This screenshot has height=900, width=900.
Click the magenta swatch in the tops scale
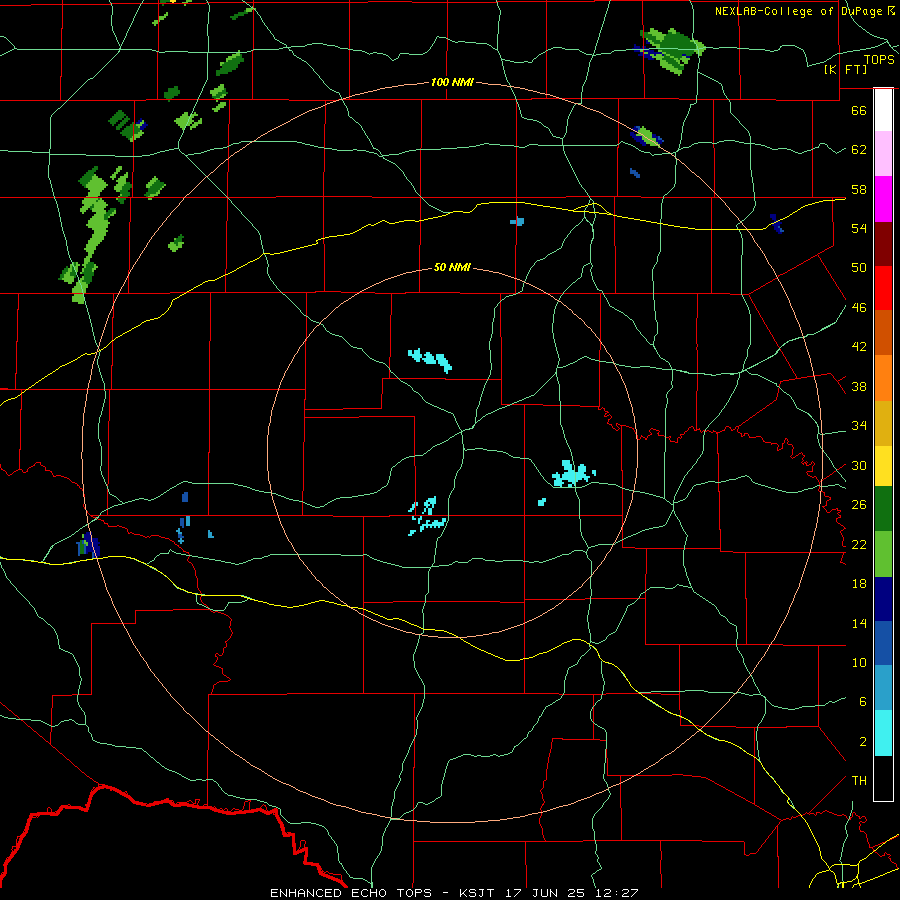pyautogui.click(x=883, y=199)
